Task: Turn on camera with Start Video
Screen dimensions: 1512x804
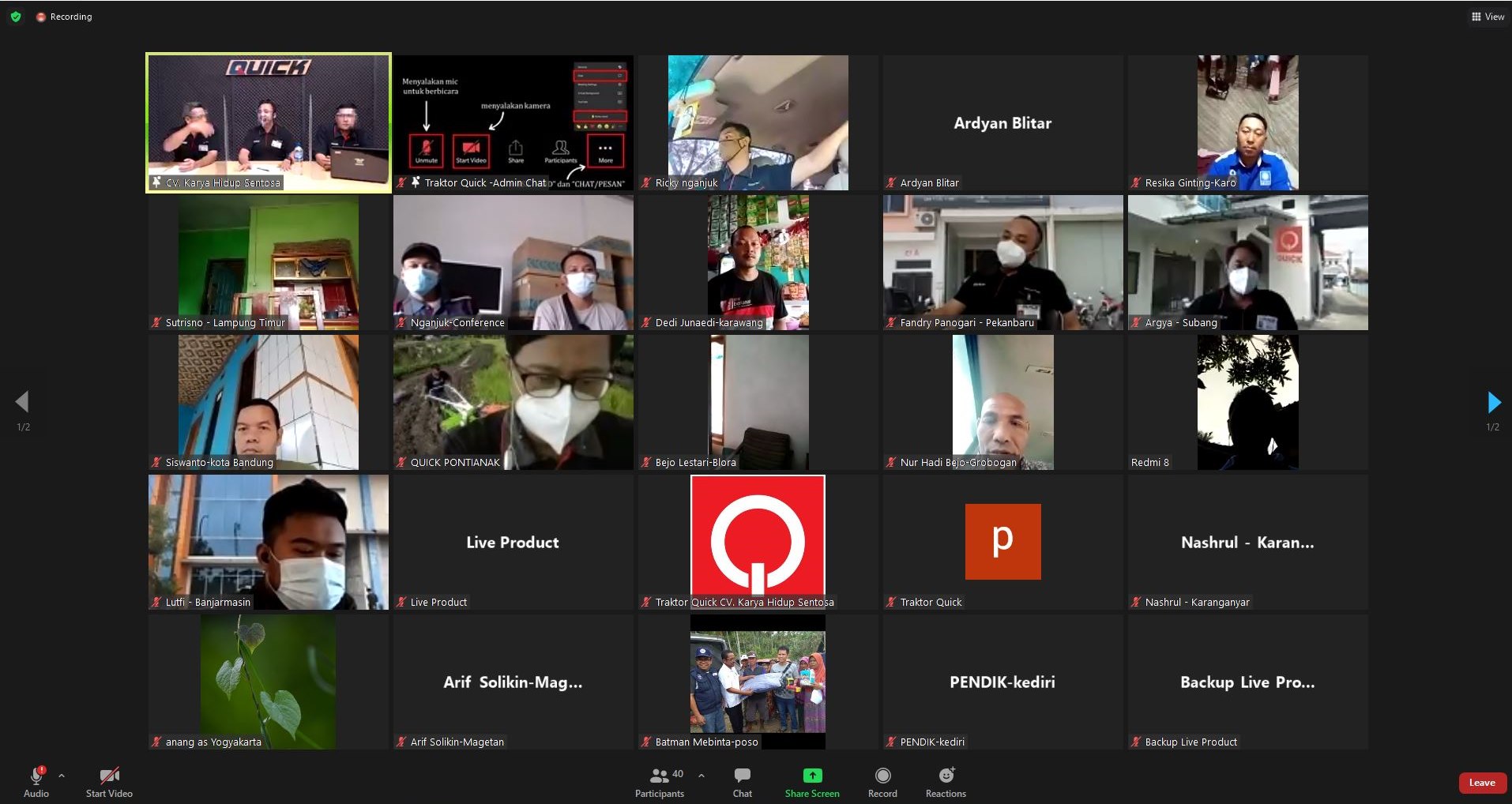Action: click(x=109, y=782)
